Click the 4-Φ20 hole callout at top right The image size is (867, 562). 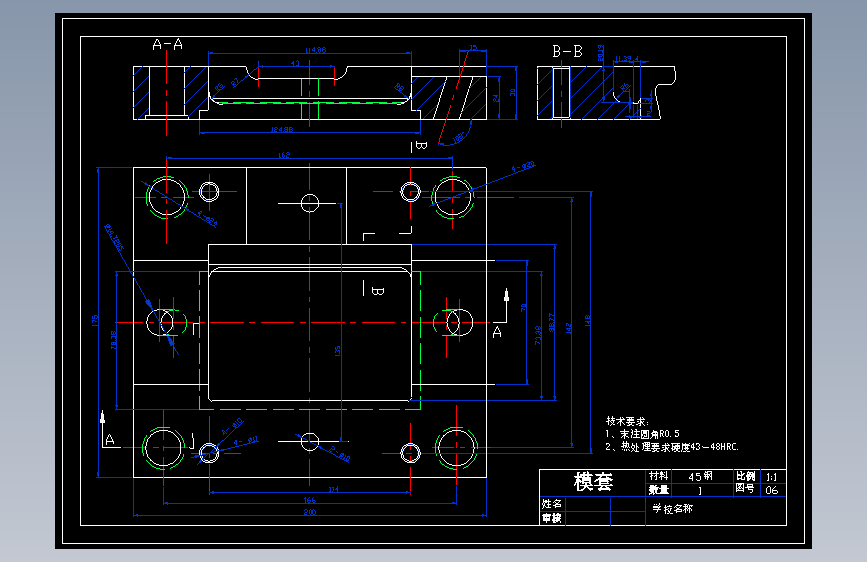tap(523, 166)
